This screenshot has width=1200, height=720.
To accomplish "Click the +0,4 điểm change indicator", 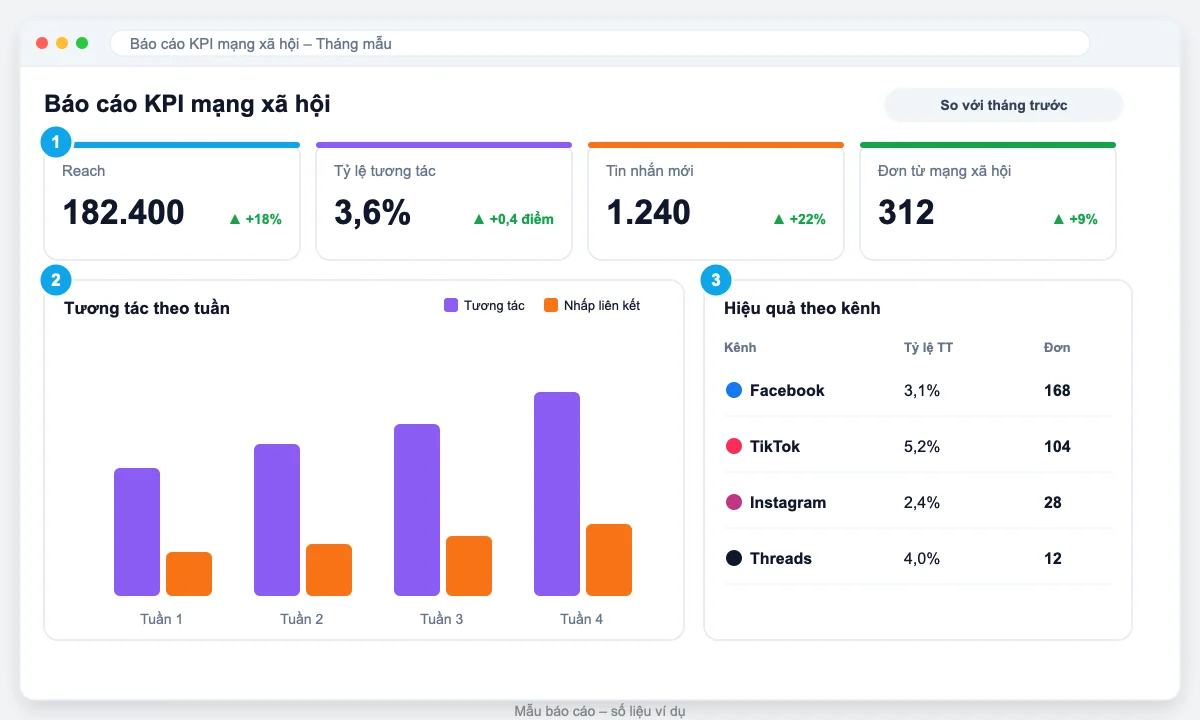I will 513,219.
